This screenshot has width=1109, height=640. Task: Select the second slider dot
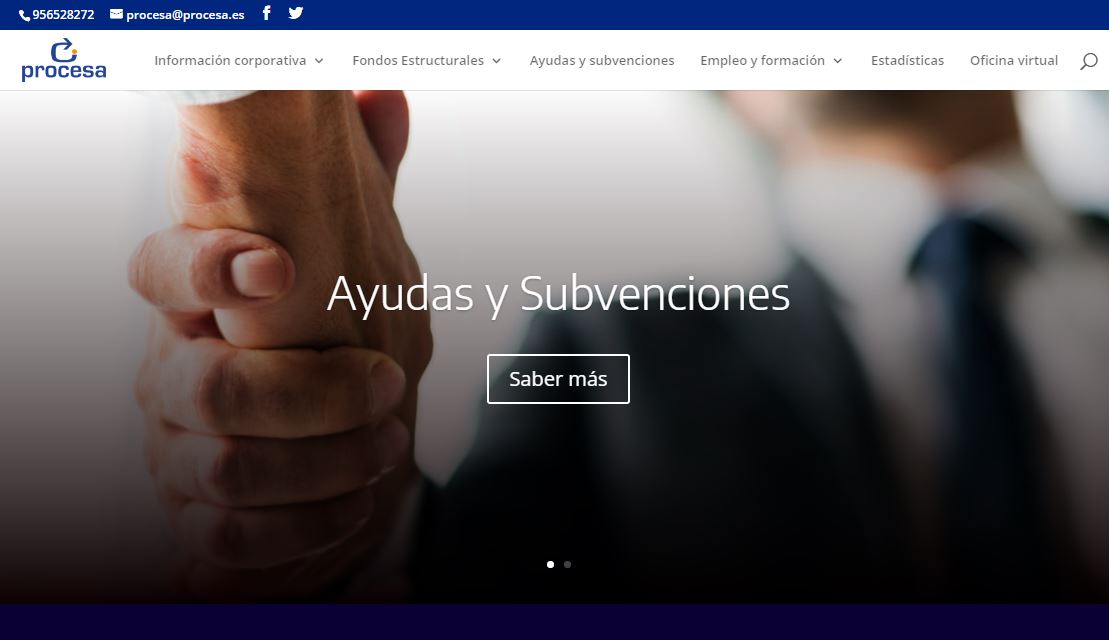(x=567, y=564)
